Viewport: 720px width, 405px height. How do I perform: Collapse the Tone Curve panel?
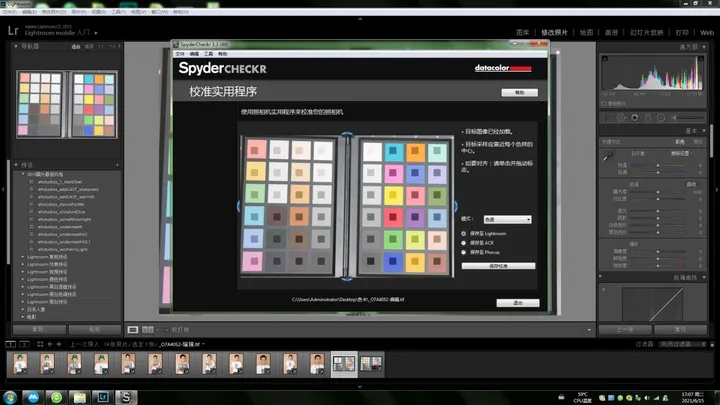pos(704,277)
